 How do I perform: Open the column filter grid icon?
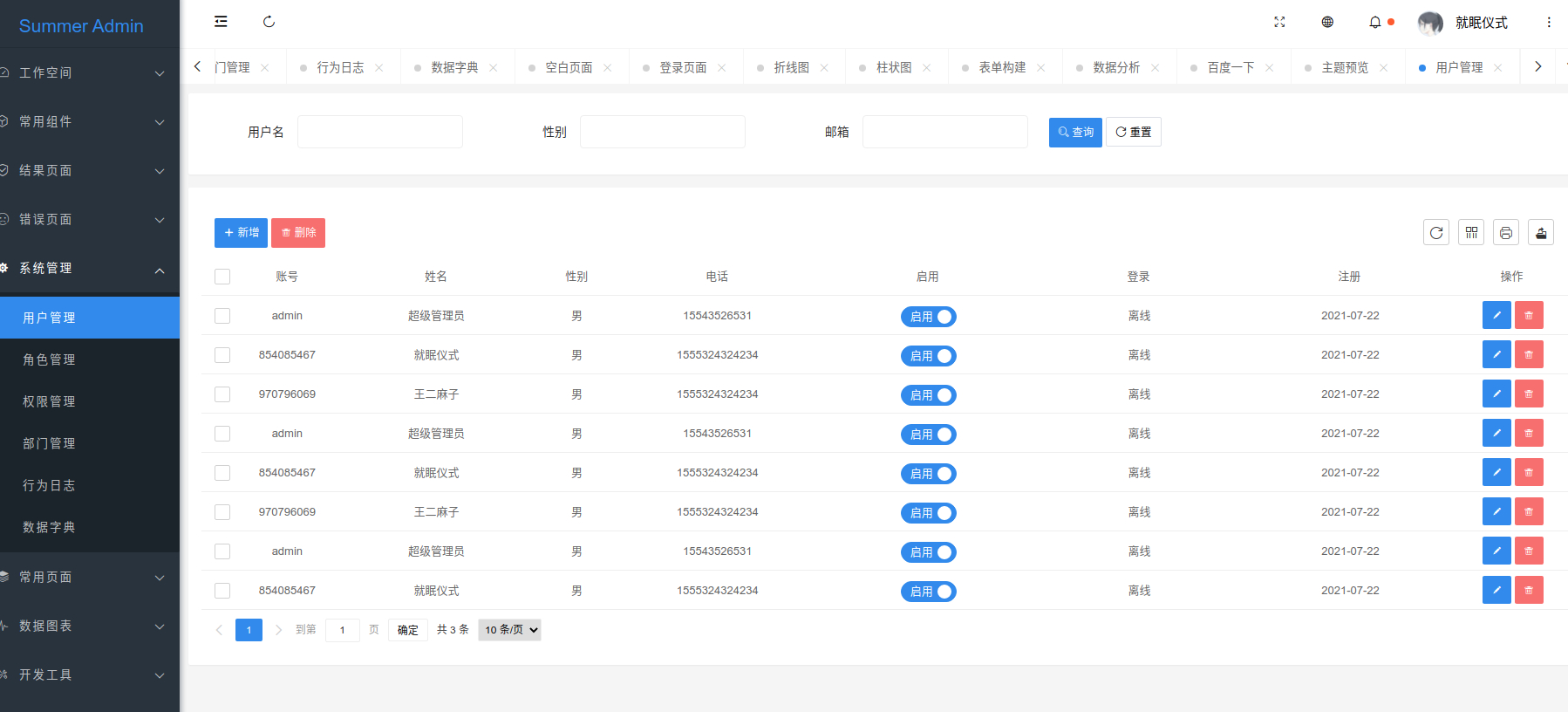(x=1471, y=232)
